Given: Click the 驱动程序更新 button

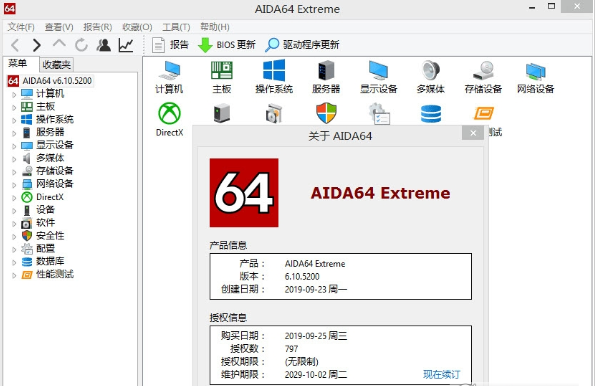Looking at the screenshot, I should pyautogui.click(x=302, y=45).
